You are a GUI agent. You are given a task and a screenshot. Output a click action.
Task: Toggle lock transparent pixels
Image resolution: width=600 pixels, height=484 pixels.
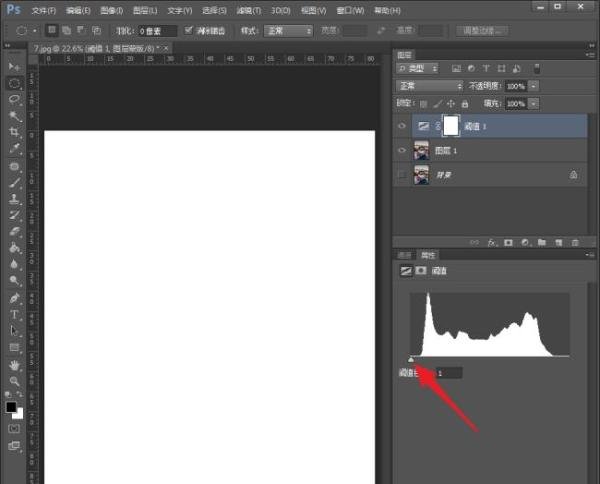pyautogui.click(x=423, y=104)
